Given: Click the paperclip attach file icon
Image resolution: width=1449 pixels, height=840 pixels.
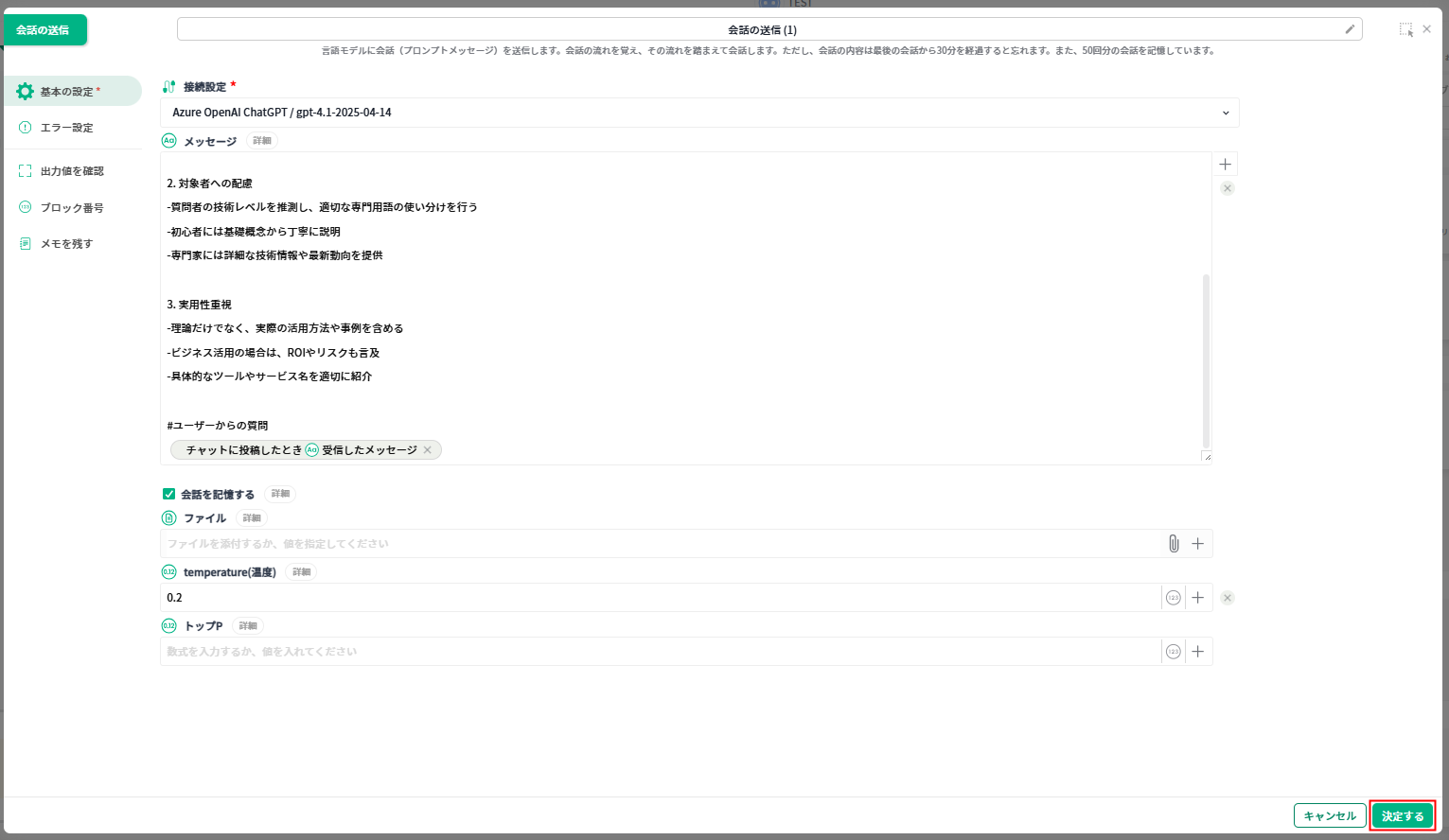Looking at the screenshot, I should (1173, 544).
